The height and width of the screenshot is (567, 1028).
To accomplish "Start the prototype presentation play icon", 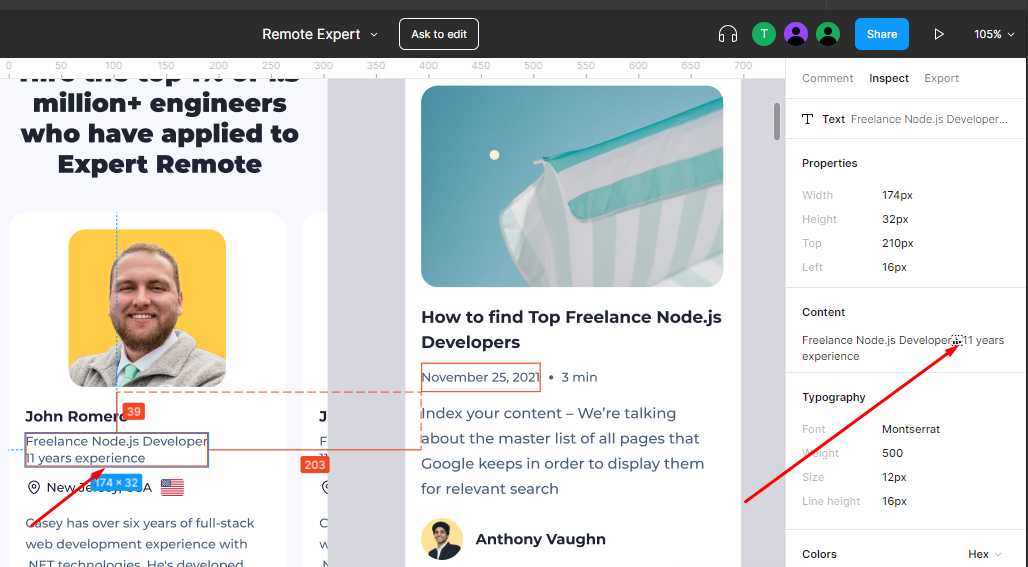I will (x=939, y=34).
